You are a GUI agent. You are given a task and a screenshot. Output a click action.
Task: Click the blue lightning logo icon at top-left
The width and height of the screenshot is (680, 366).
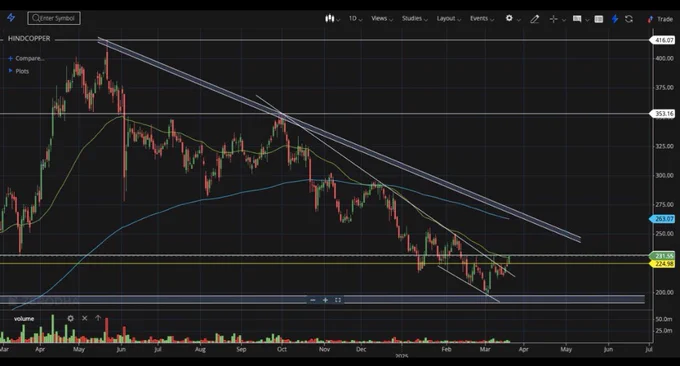(11, 18)
